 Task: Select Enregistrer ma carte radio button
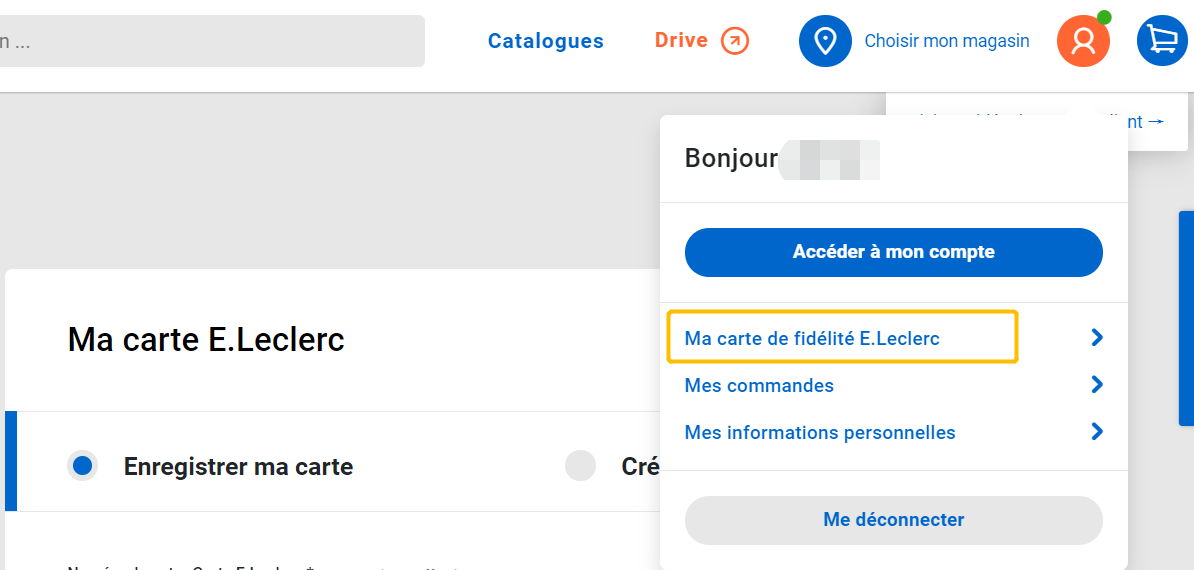click(x=82, y=466)
